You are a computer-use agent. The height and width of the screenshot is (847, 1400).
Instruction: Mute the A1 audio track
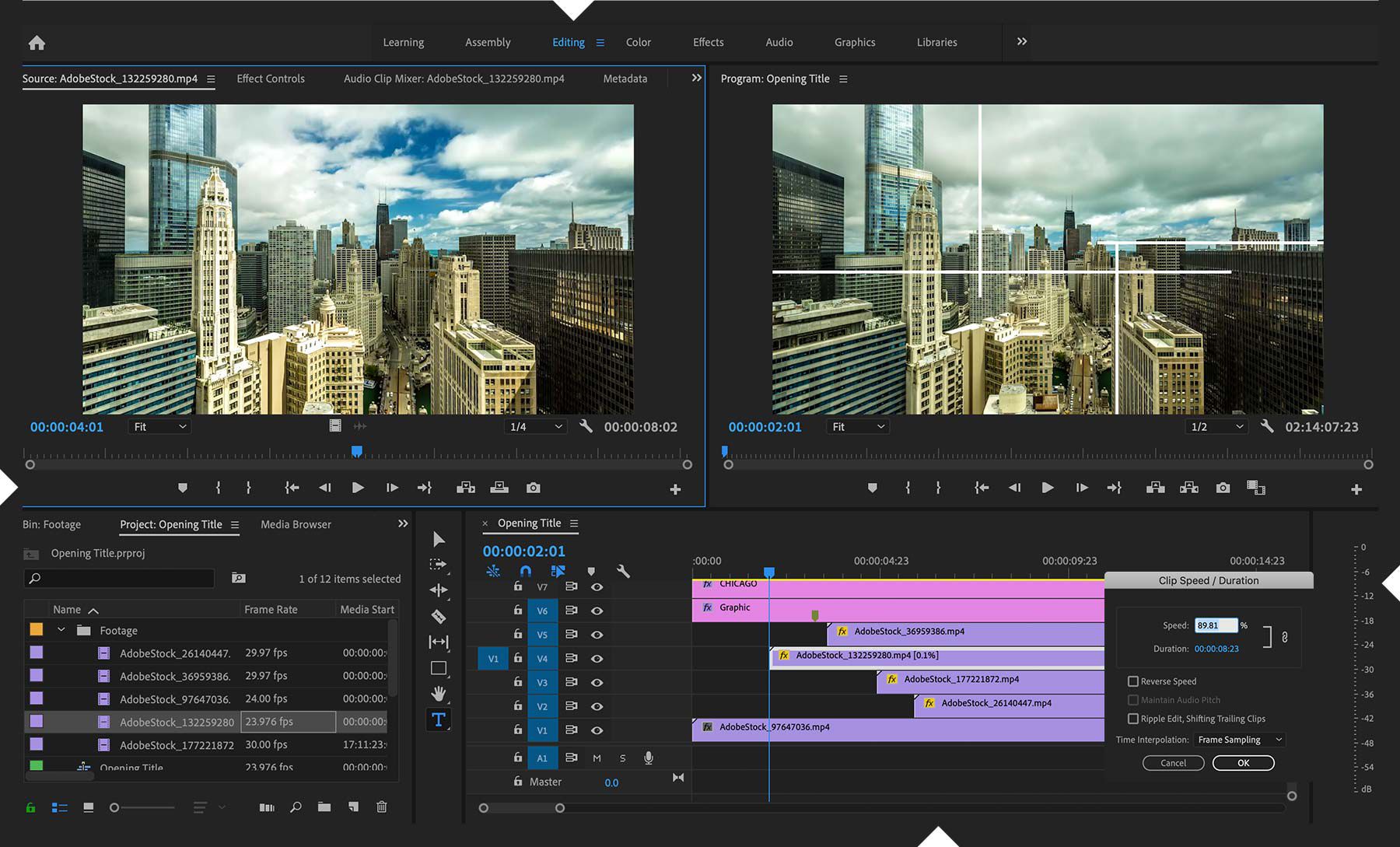coord(597,757)
